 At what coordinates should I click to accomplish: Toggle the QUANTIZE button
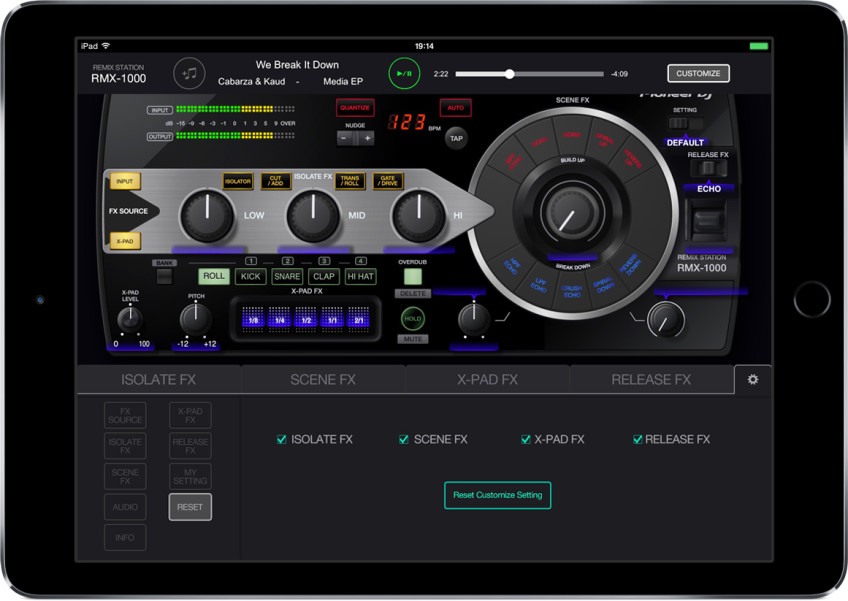click(355, 108)
